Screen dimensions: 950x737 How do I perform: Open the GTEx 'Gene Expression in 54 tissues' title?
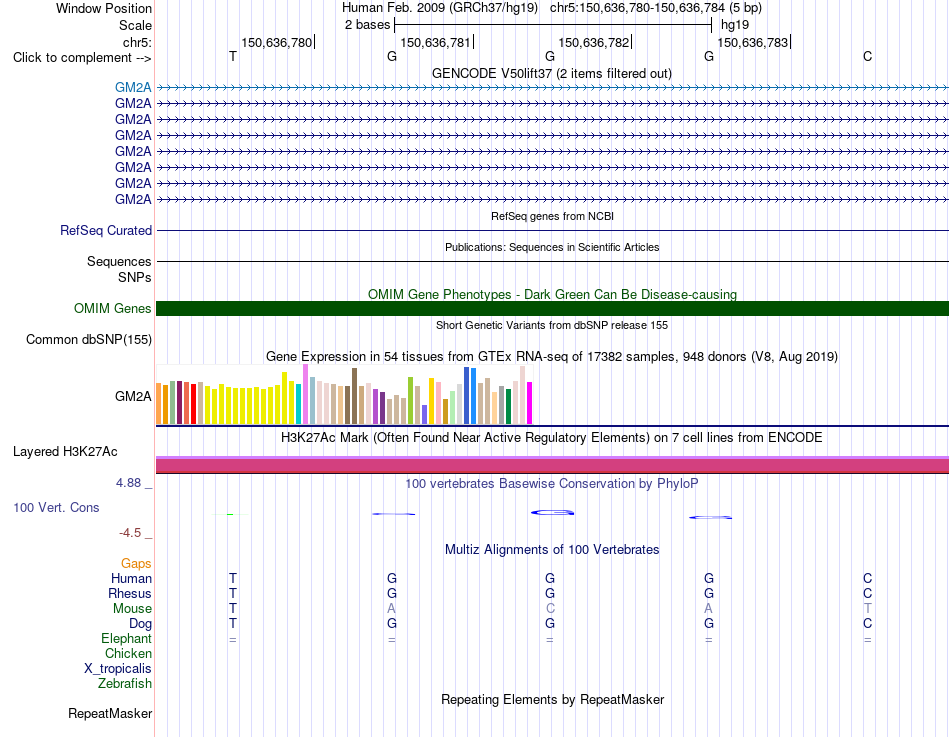click(552, 356)
